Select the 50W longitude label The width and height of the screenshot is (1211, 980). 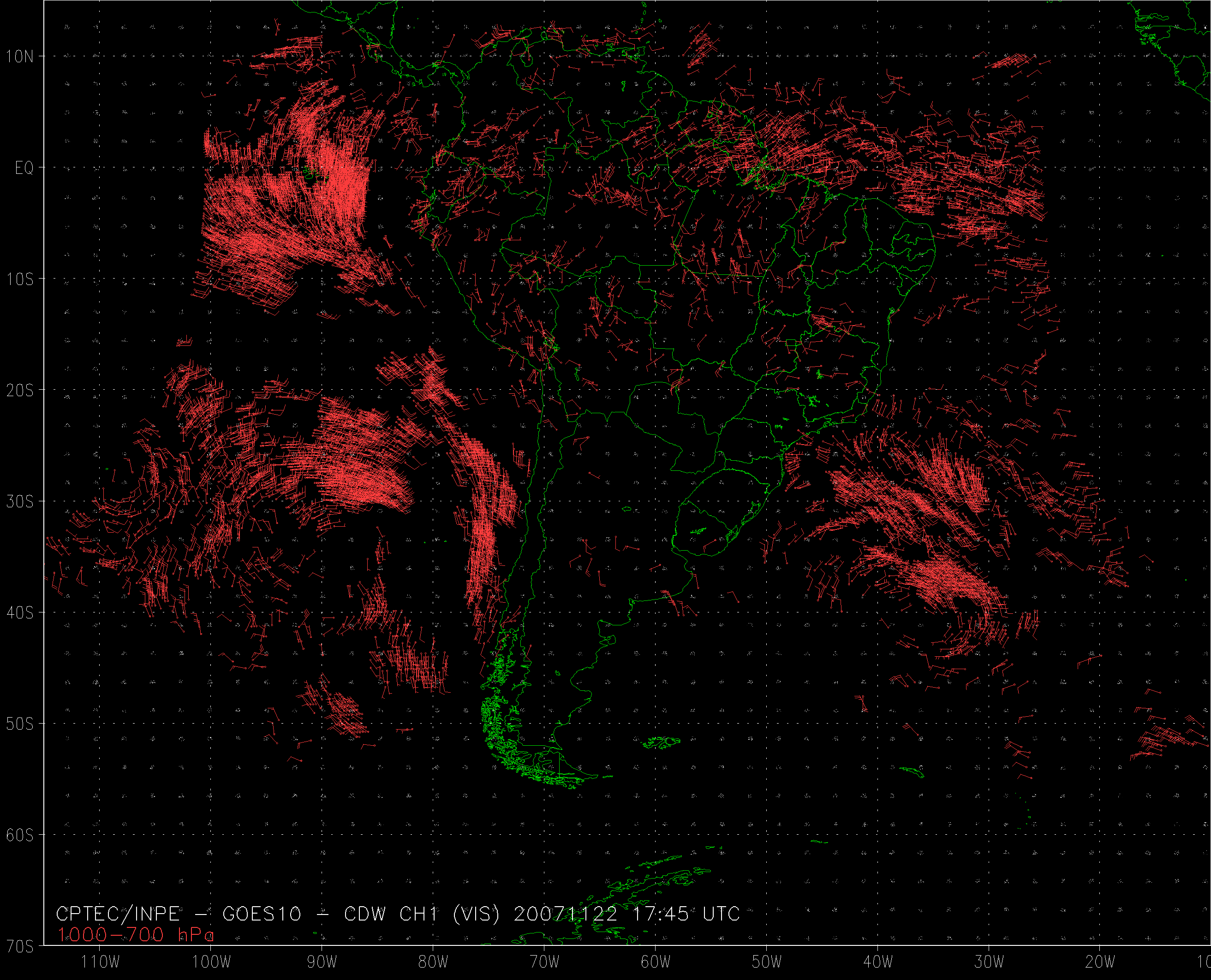767,962
